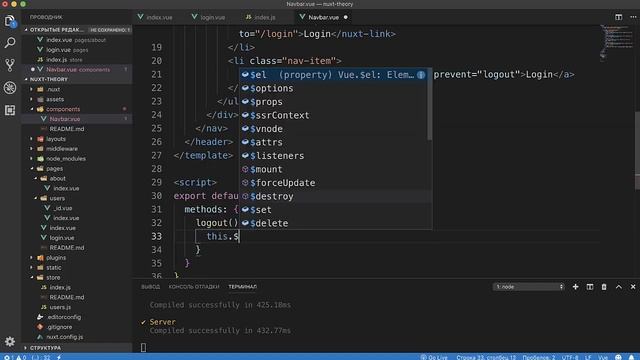
Task: Open the Search view in activity bar
Action: point(10,42)
